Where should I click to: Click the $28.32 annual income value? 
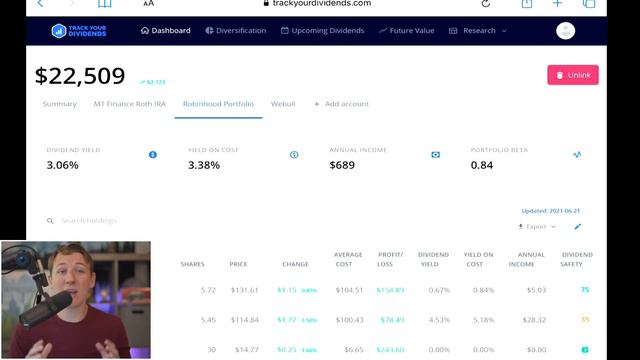pos(534,320)
